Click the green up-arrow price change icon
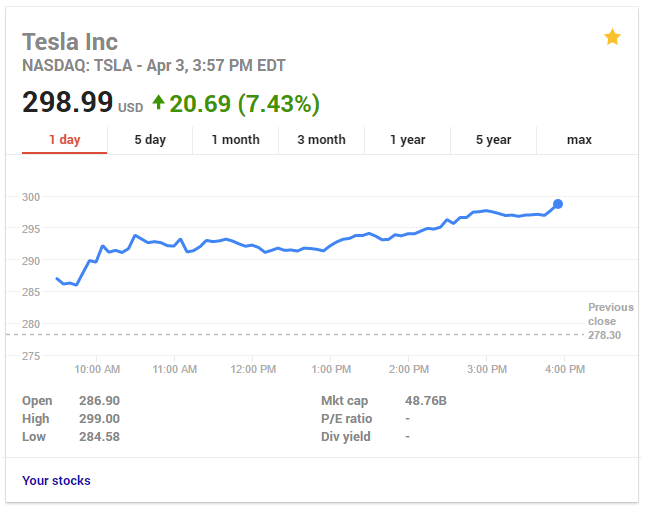The image size is (645, 508). (x=158, y=102)
